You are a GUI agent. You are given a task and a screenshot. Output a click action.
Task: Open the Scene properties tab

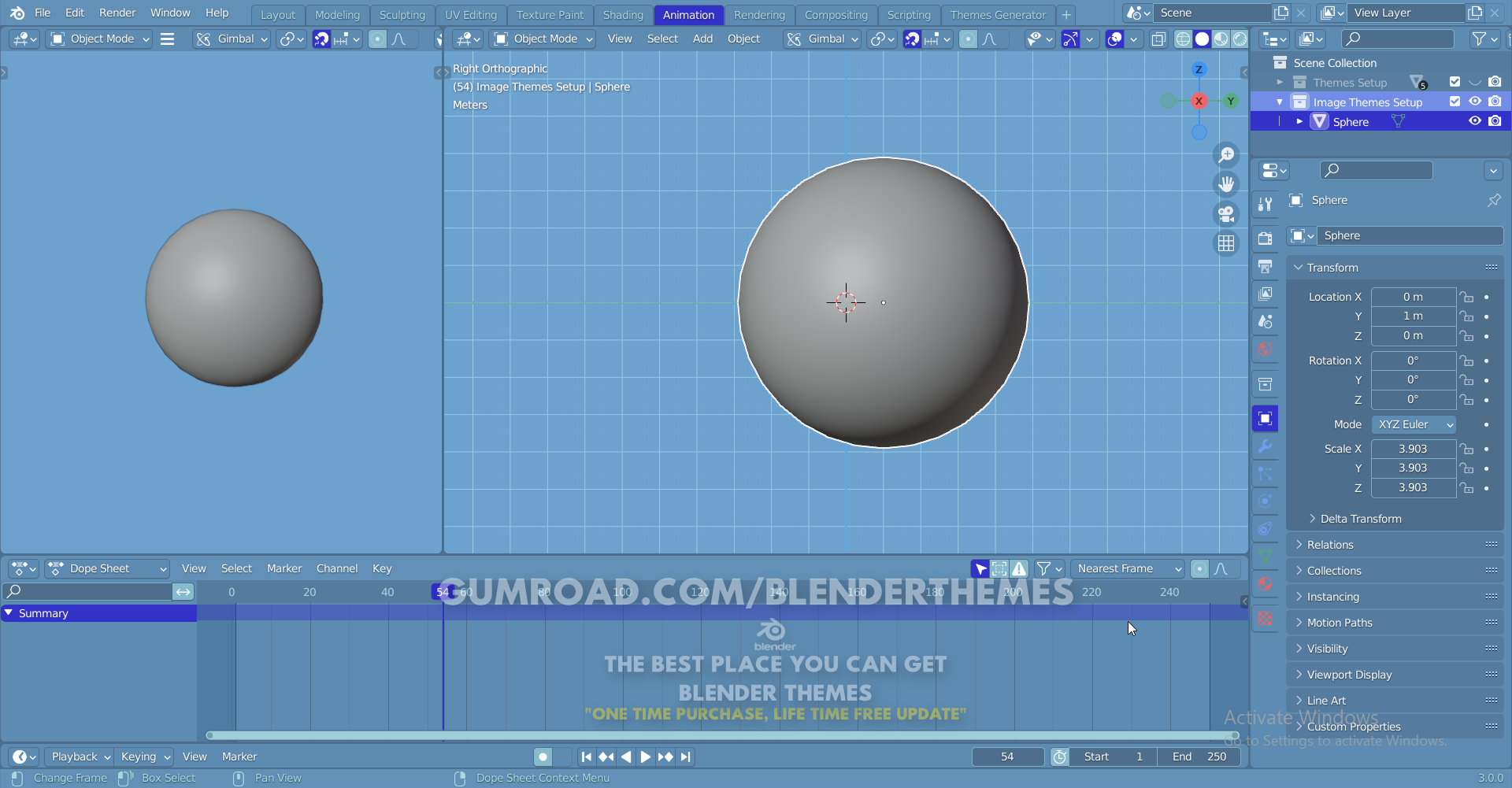click(x=1266, y=321)
